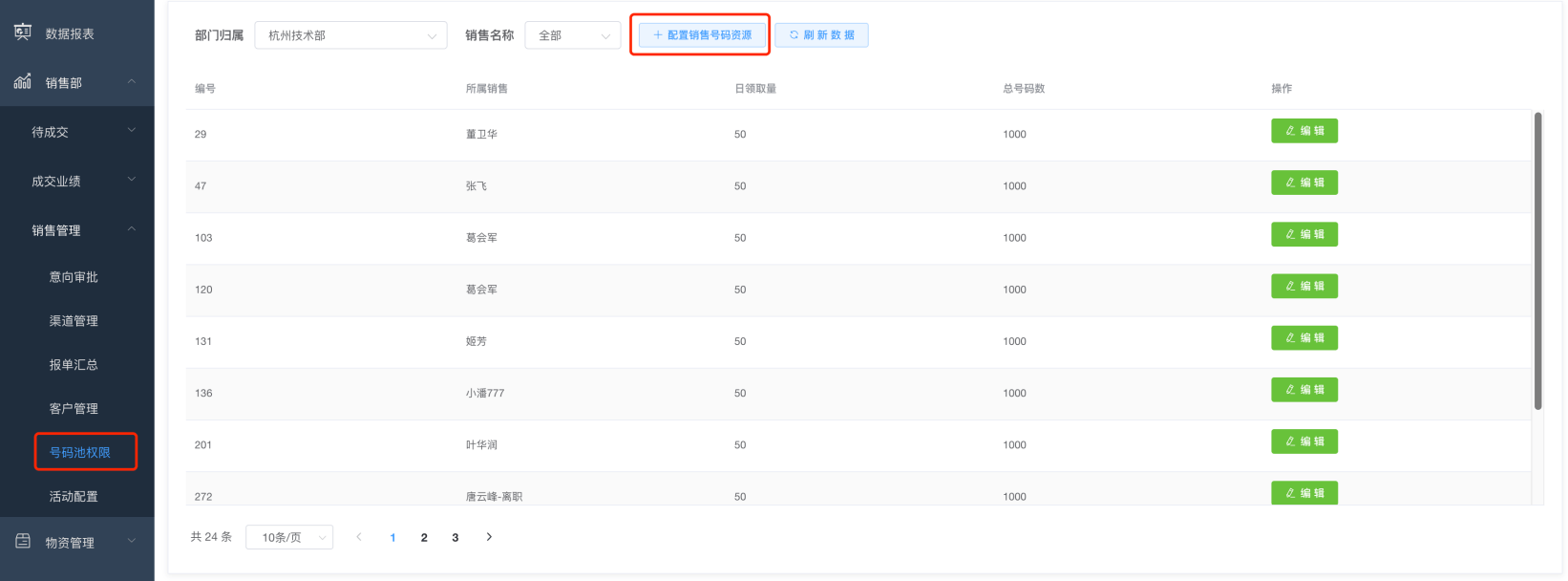Select 客户管理 menu item

[x=74, y=408]
